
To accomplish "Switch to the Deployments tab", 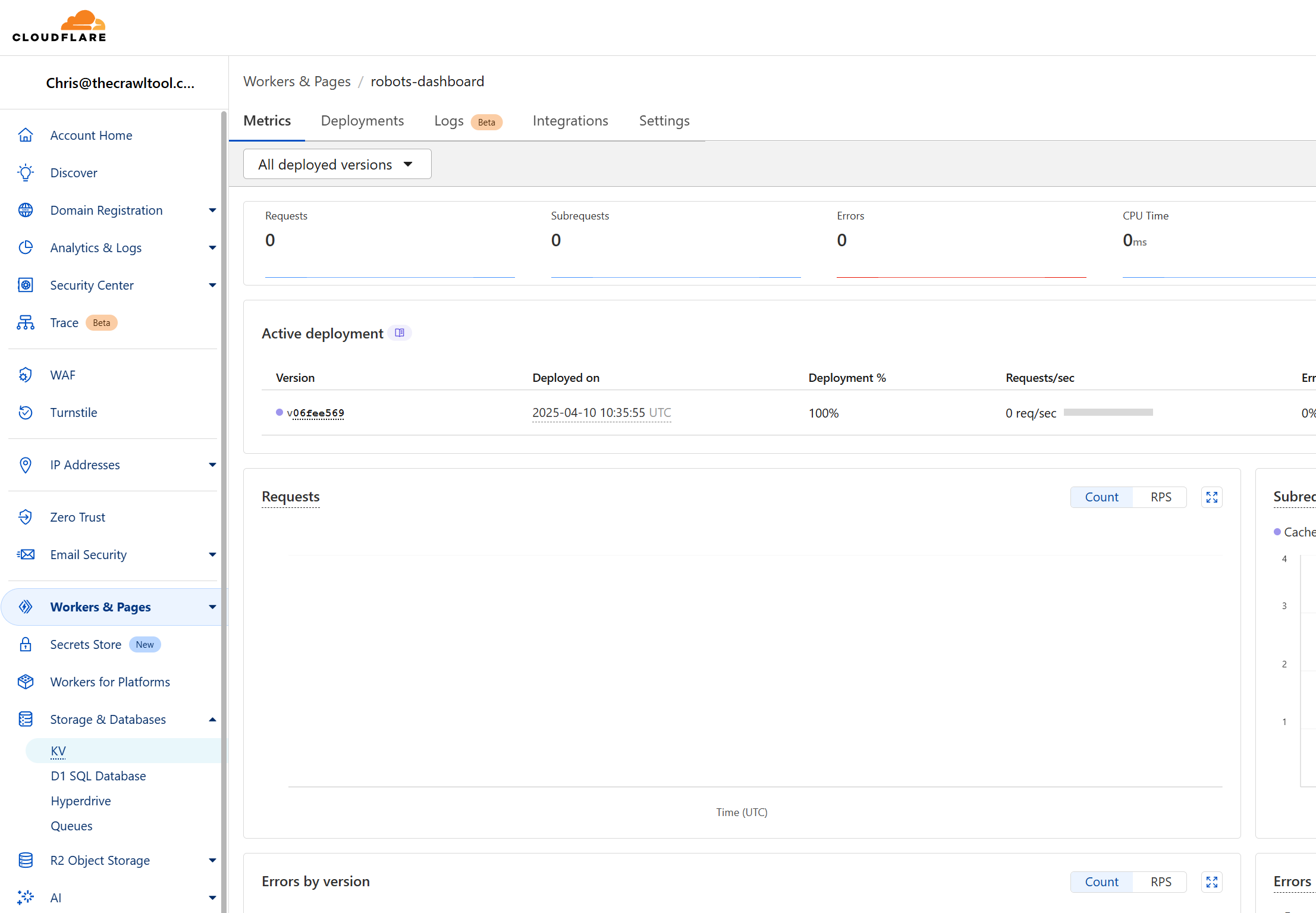I will coord(362,121).
